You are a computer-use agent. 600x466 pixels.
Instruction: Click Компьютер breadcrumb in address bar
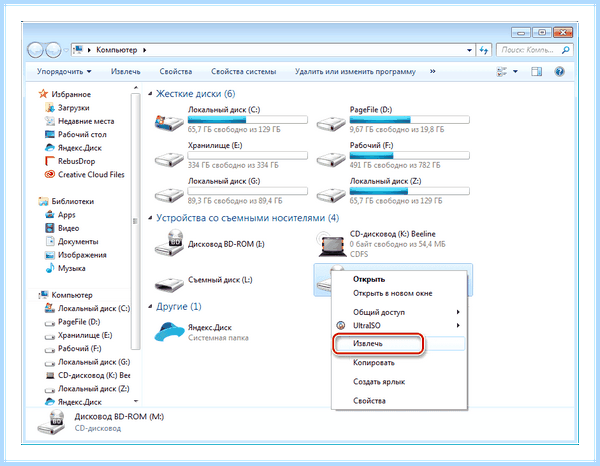coord(116,50)
